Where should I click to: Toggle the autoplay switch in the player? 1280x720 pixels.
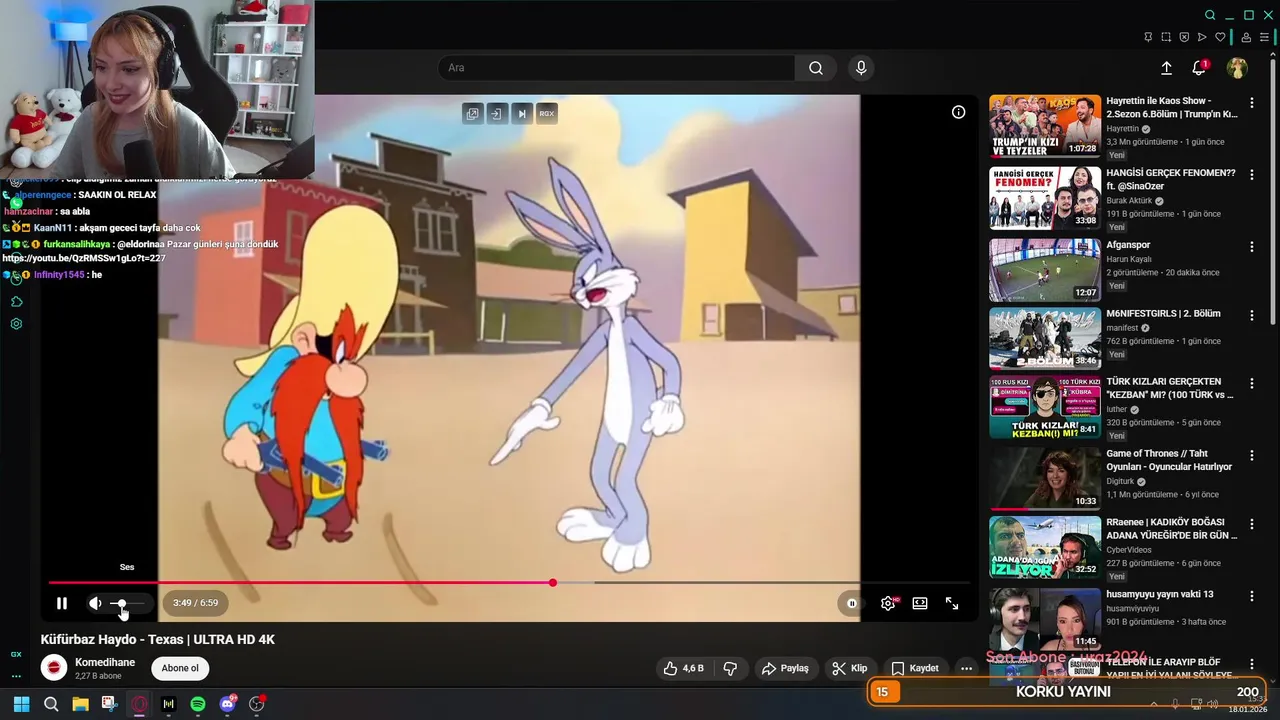click(x=851, y=603)
